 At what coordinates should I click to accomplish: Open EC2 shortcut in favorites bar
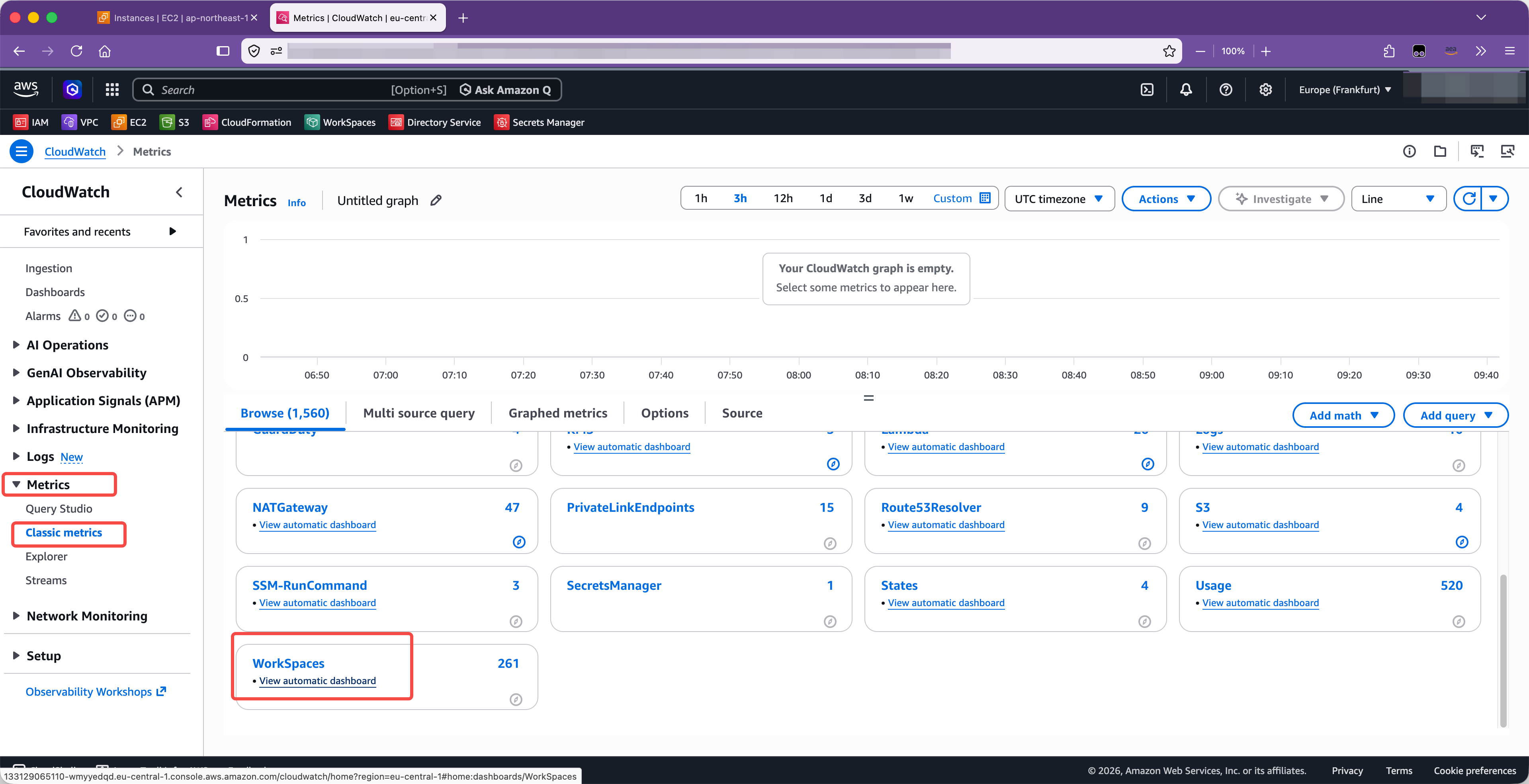pos(129,122)
